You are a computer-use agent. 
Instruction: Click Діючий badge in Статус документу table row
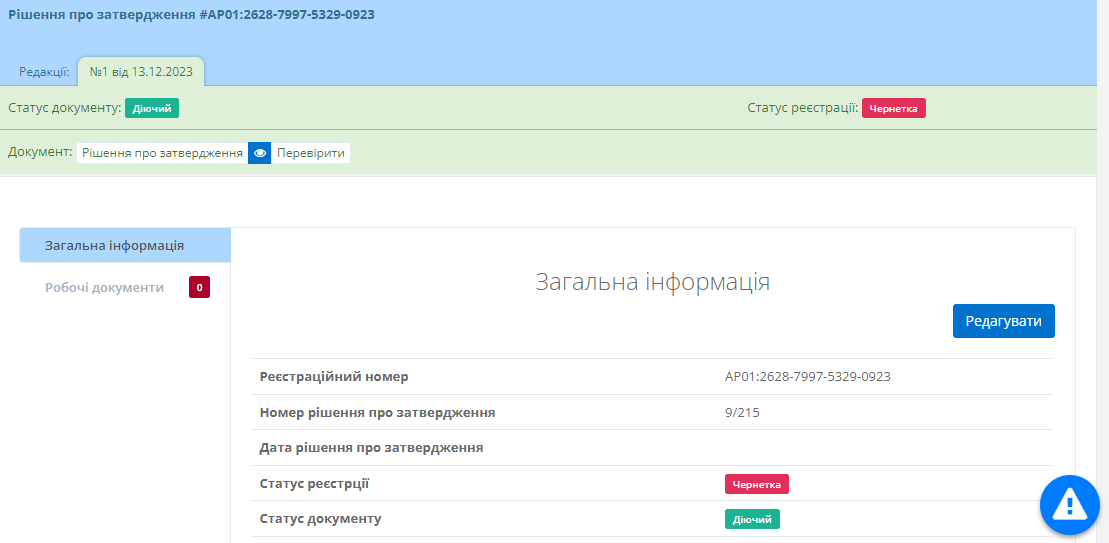[752, 519]
